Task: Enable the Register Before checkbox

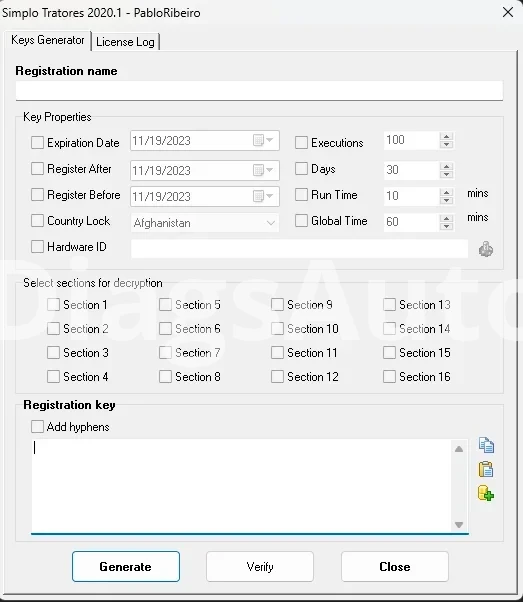Action: (37, 195)
